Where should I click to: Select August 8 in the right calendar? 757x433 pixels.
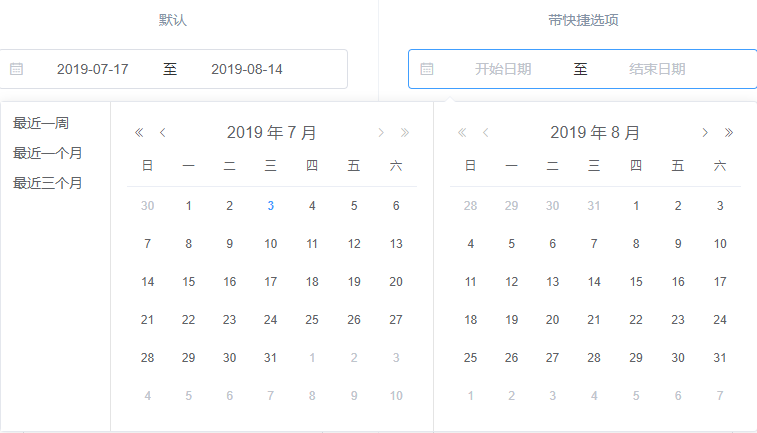point(636,244)
